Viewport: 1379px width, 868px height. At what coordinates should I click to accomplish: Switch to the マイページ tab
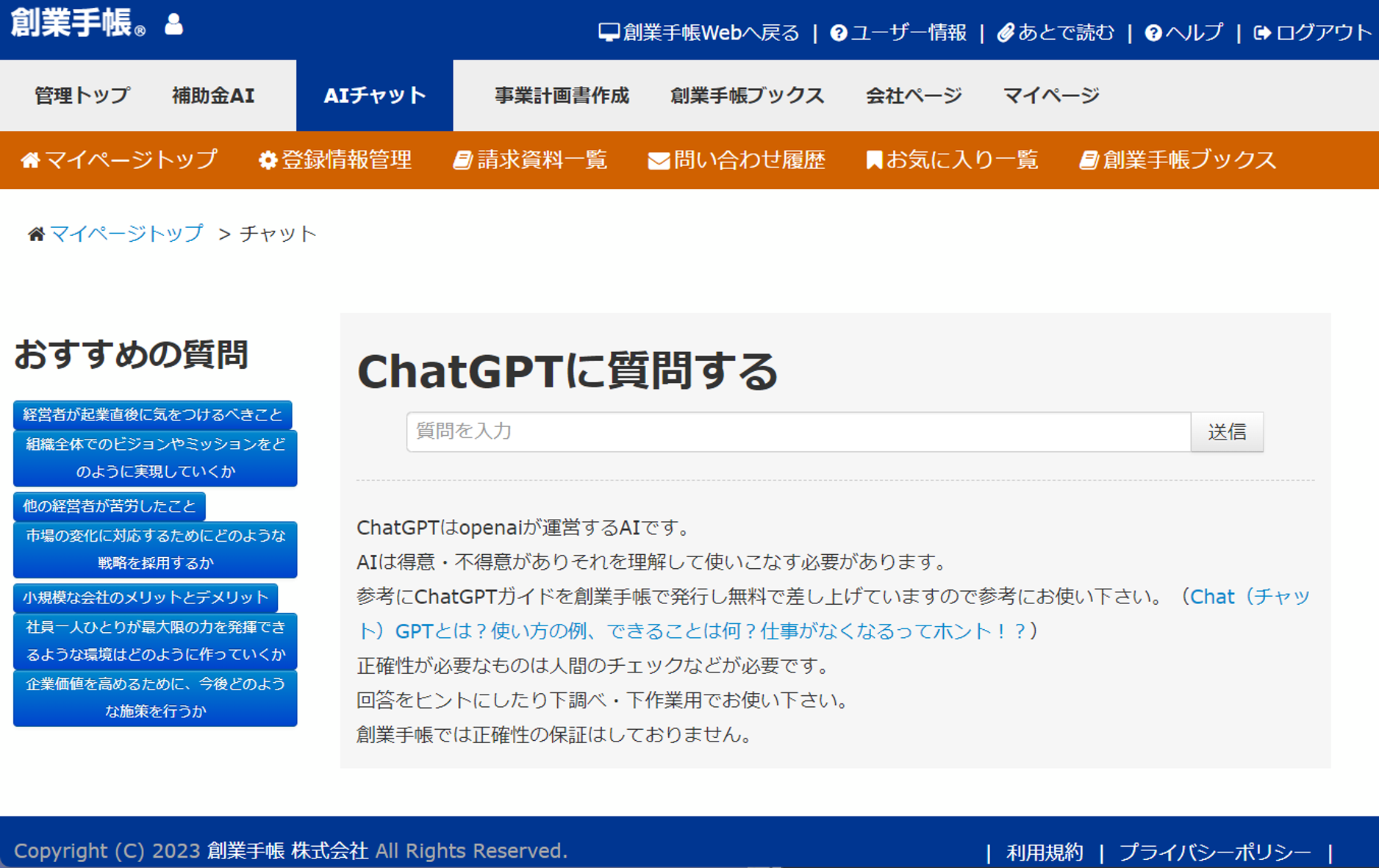(1051, 96)
